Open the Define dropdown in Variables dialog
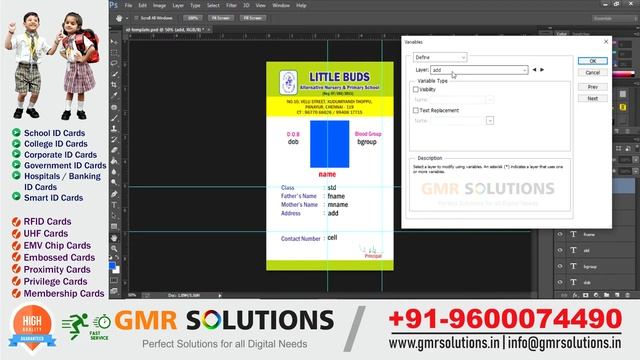Screen dimensions: 640x360 coord(440,58)
